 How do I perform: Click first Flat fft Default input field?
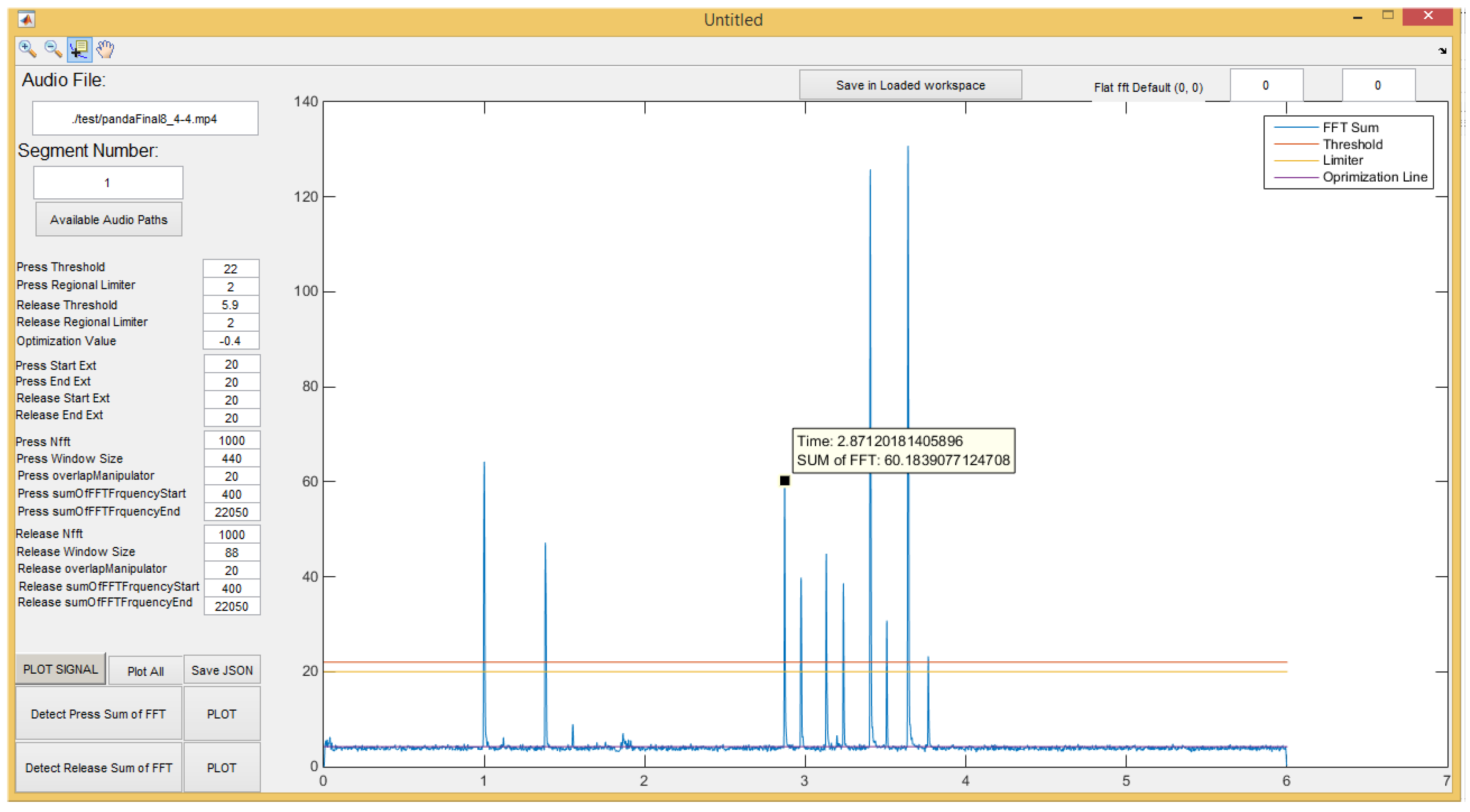coord(1266,85)
